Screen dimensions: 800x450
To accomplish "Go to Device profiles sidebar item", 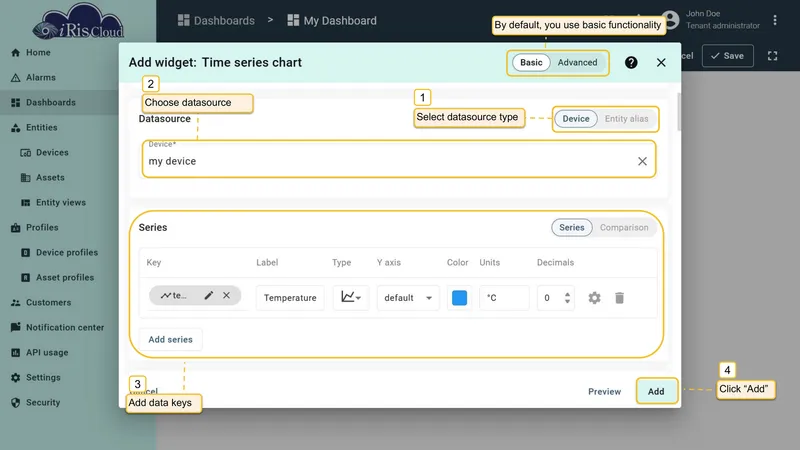I will pyautogui.click(x=67, y=253).
